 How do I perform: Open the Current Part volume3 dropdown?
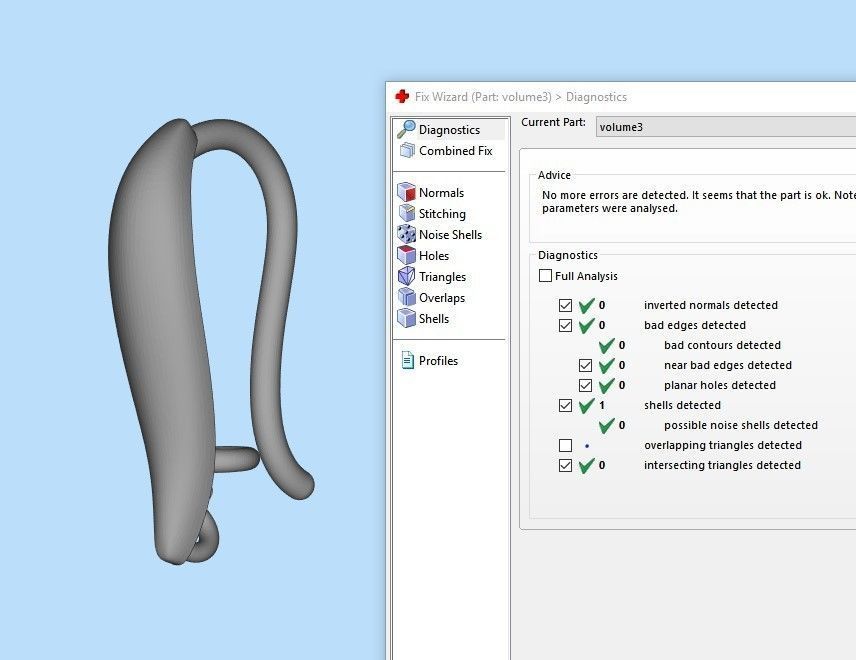[x=726, y=127]
